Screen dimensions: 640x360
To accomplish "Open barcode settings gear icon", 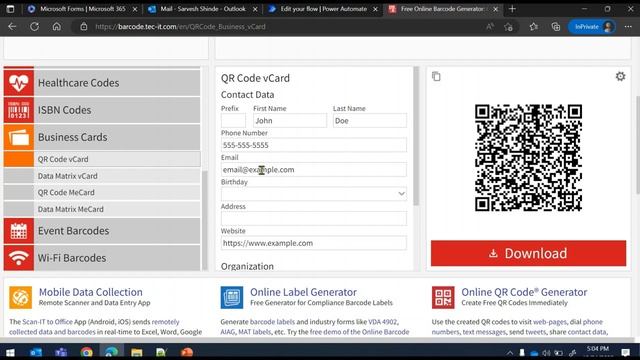I will pos(620,76).
